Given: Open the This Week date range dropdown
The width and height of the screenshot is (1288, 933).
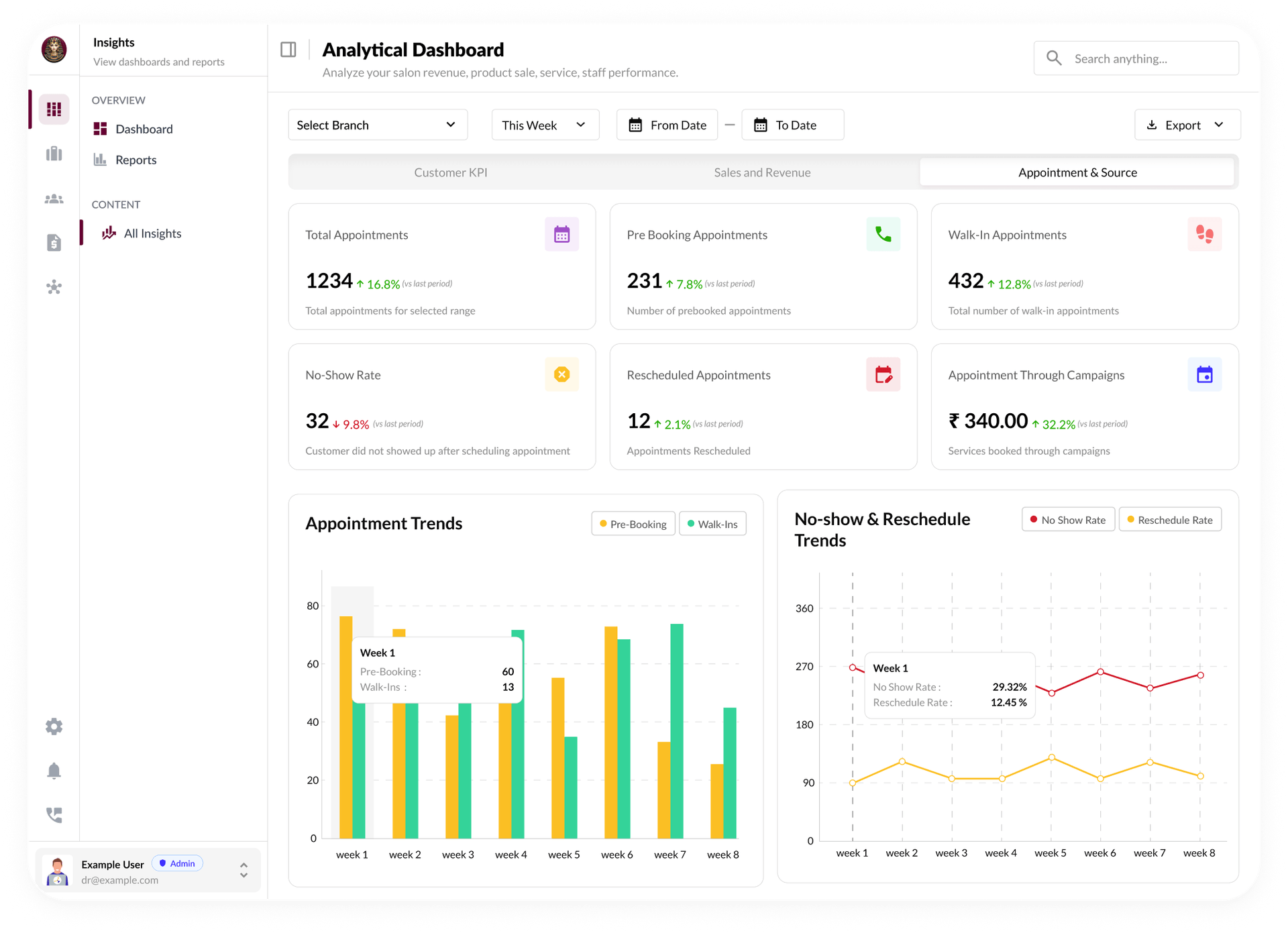Looking at the screenshot, I should click(x=545, y=125).
